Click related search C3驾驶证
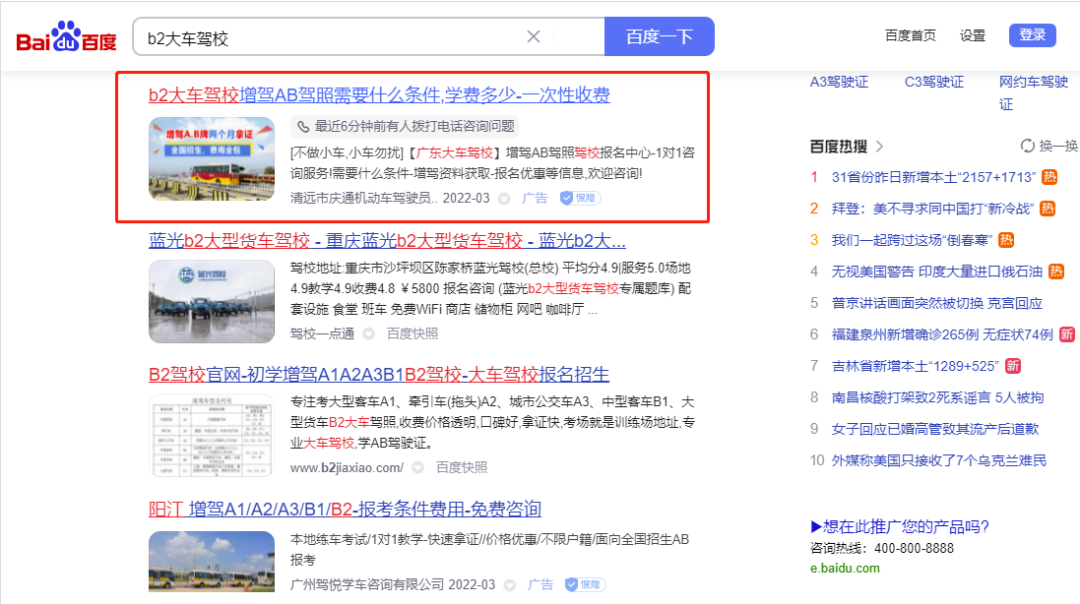This screenshot has width=1080, height=604. [x=934, y=82]
